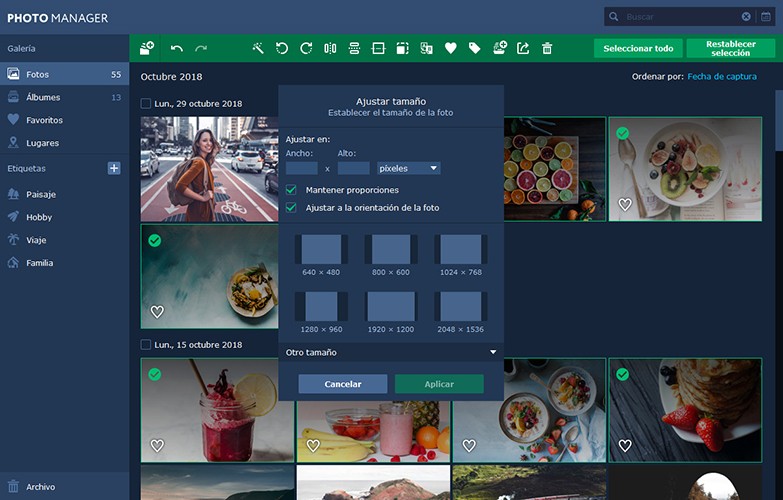Click the Aplicar button
The width and height of the screenshot is (783, 500).
point(439,384)
